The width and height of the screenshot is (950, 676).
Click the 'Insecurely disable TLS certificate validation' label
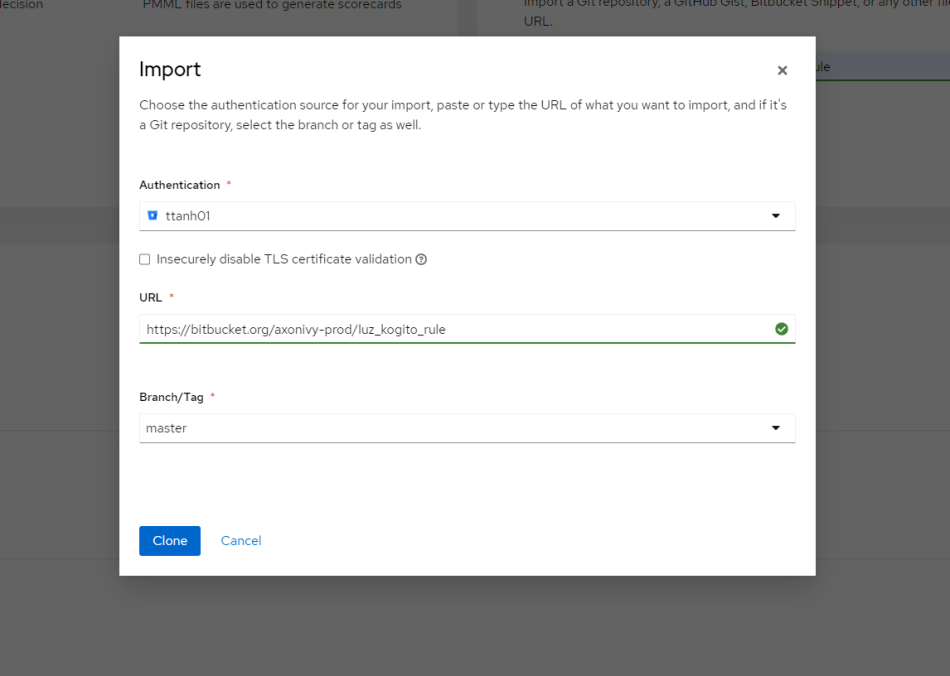pos(284,259)
